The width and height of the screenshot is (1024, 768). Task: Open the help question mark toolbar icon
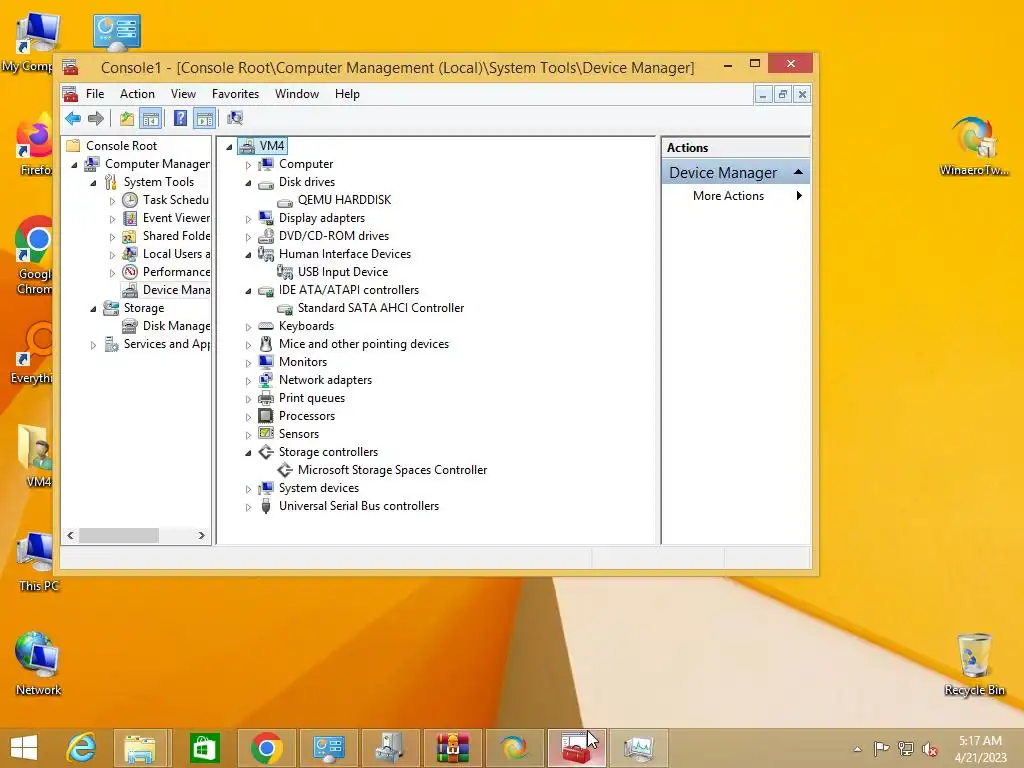180,118
